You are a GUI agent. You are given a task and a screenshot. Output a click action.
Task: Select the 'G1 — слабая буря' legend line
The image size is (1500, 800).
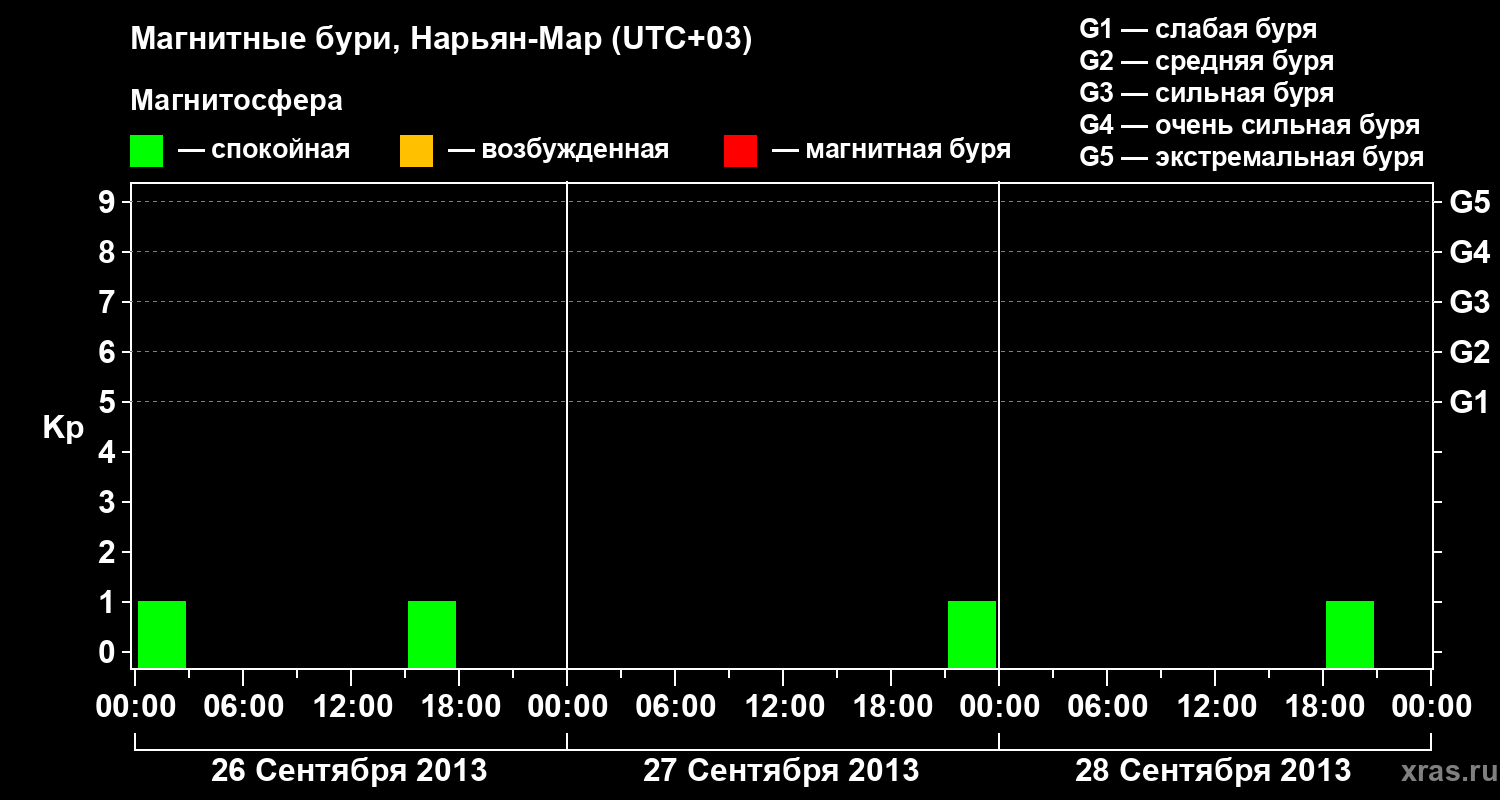(1199, 29)
